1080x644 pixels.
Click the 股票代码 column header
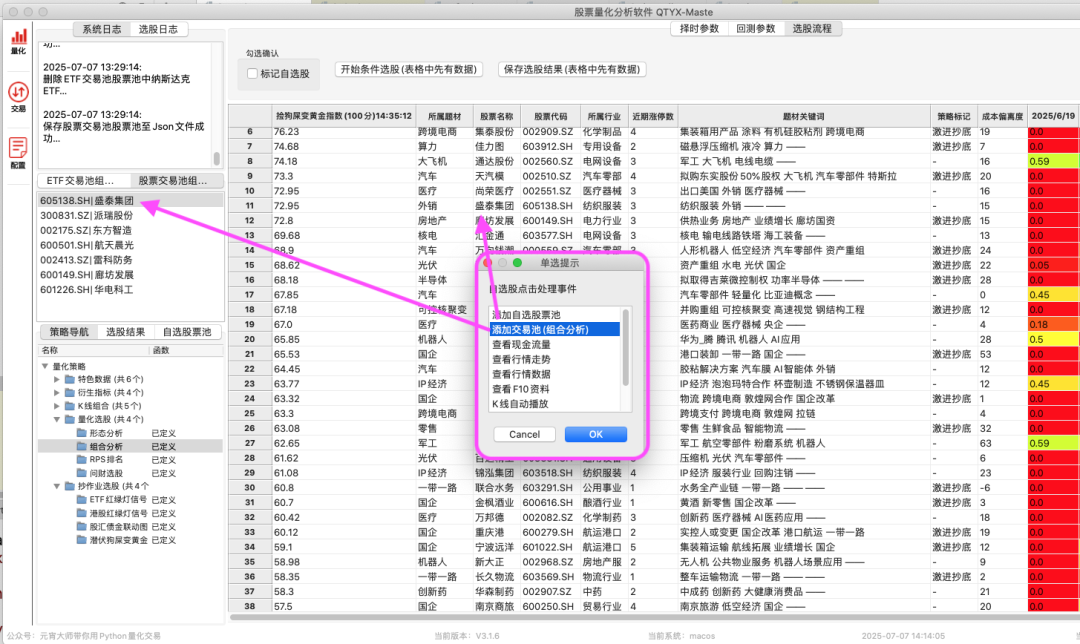pos(550,116)
